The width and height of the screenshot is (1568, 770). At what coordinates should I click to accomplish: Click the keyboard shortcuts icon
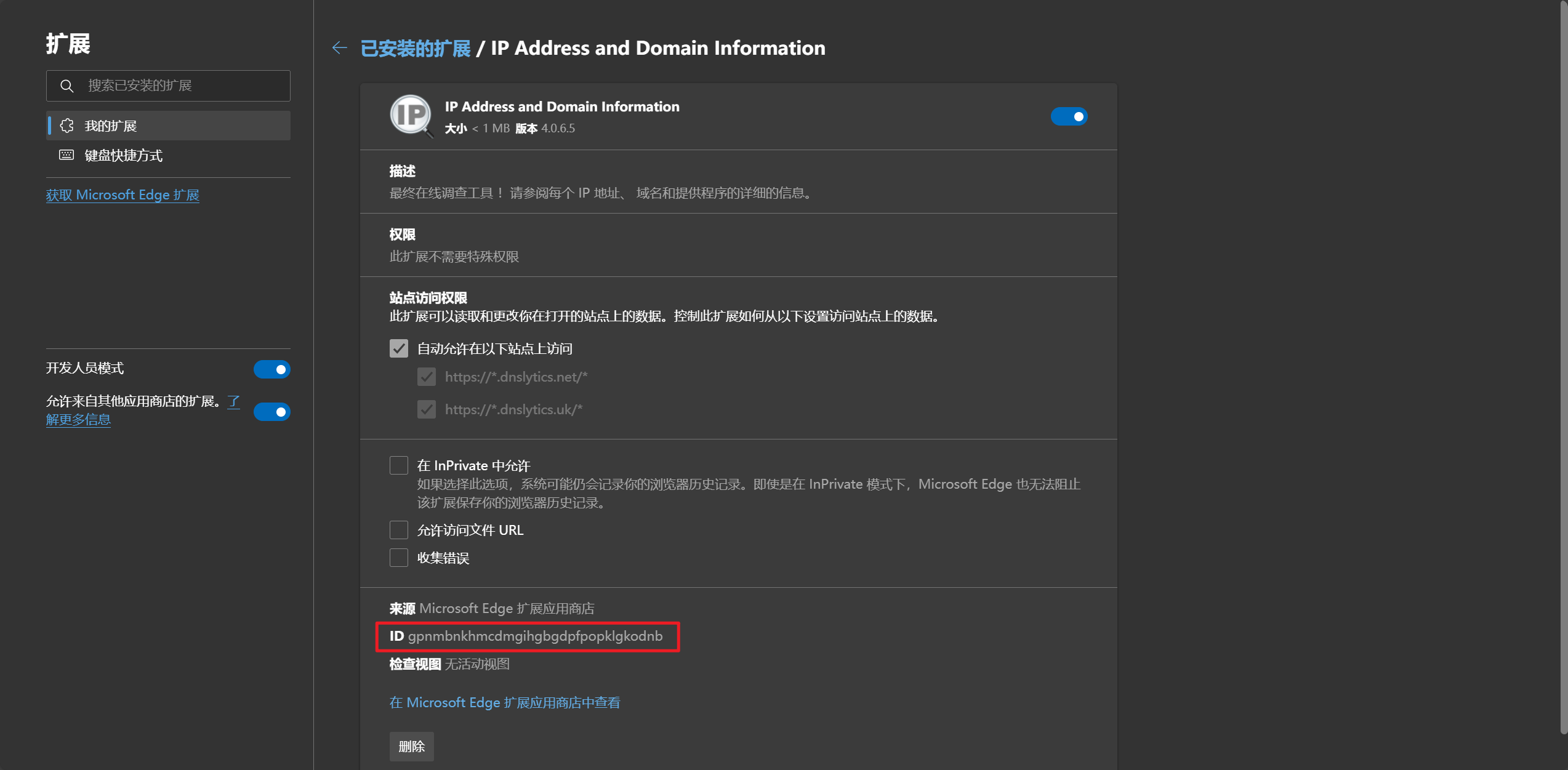tap(66, 155)
